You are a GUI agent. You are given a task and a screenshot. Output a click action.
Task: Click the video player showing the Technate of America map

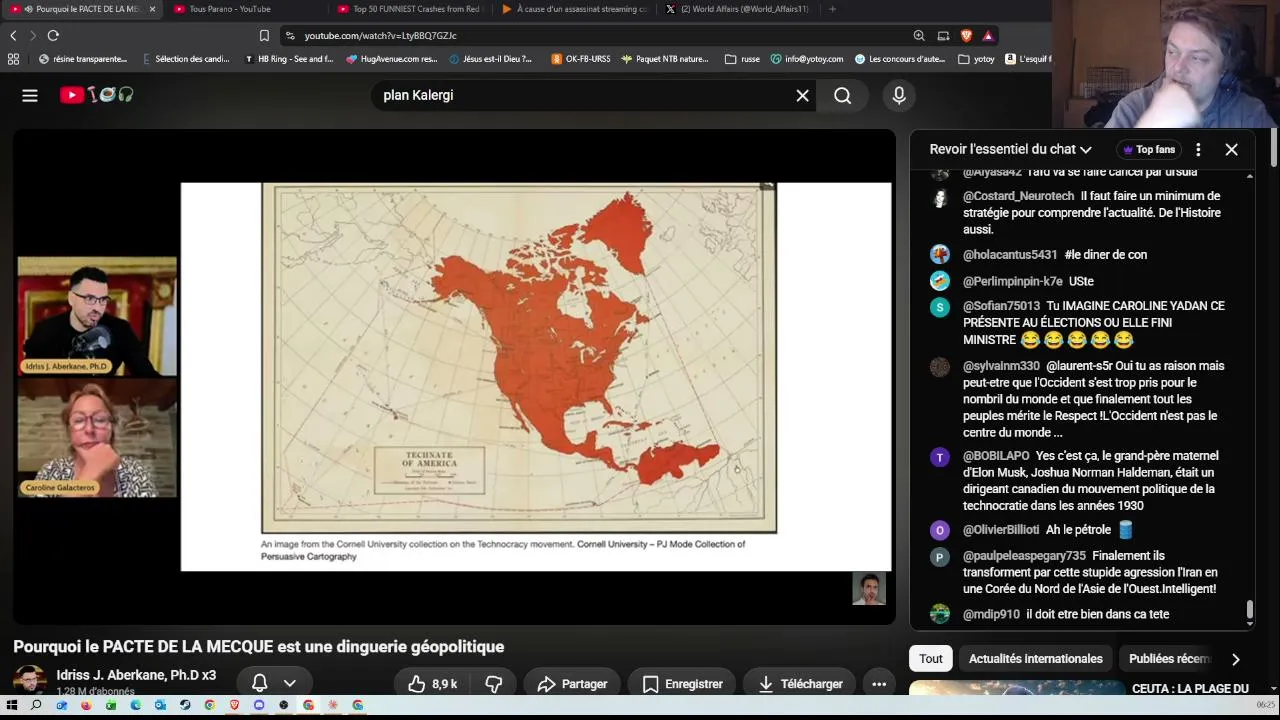[x=454, y=376]
